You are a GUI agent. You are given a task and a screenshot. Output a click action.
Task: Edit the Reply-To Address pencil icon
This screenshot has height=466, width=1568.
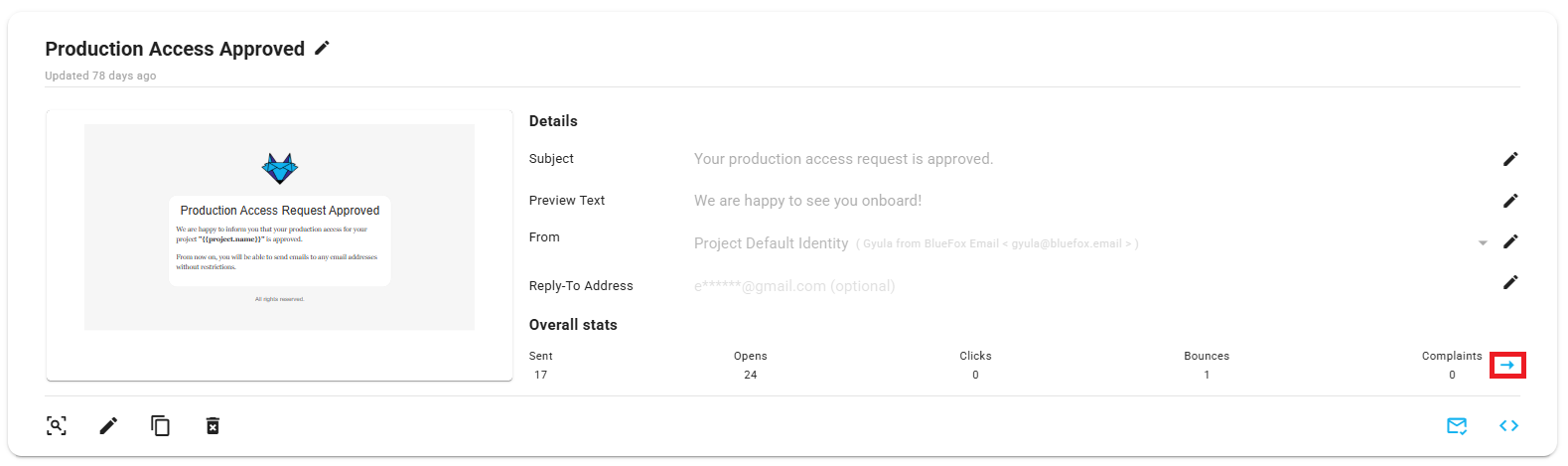[x=1510, y=282]
